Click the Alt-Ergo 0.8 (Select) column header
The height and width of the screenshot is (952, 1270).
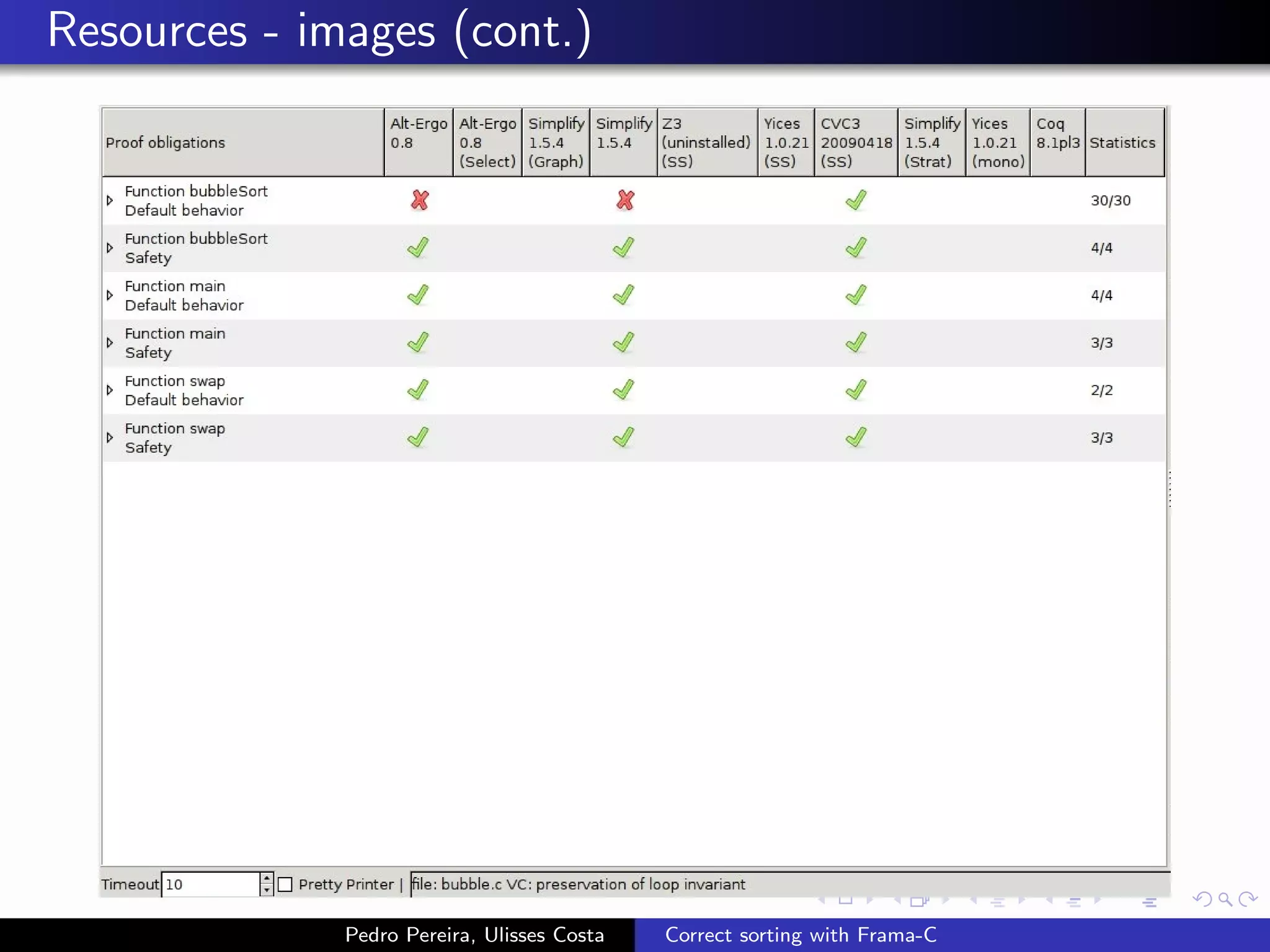click(487, 143)
